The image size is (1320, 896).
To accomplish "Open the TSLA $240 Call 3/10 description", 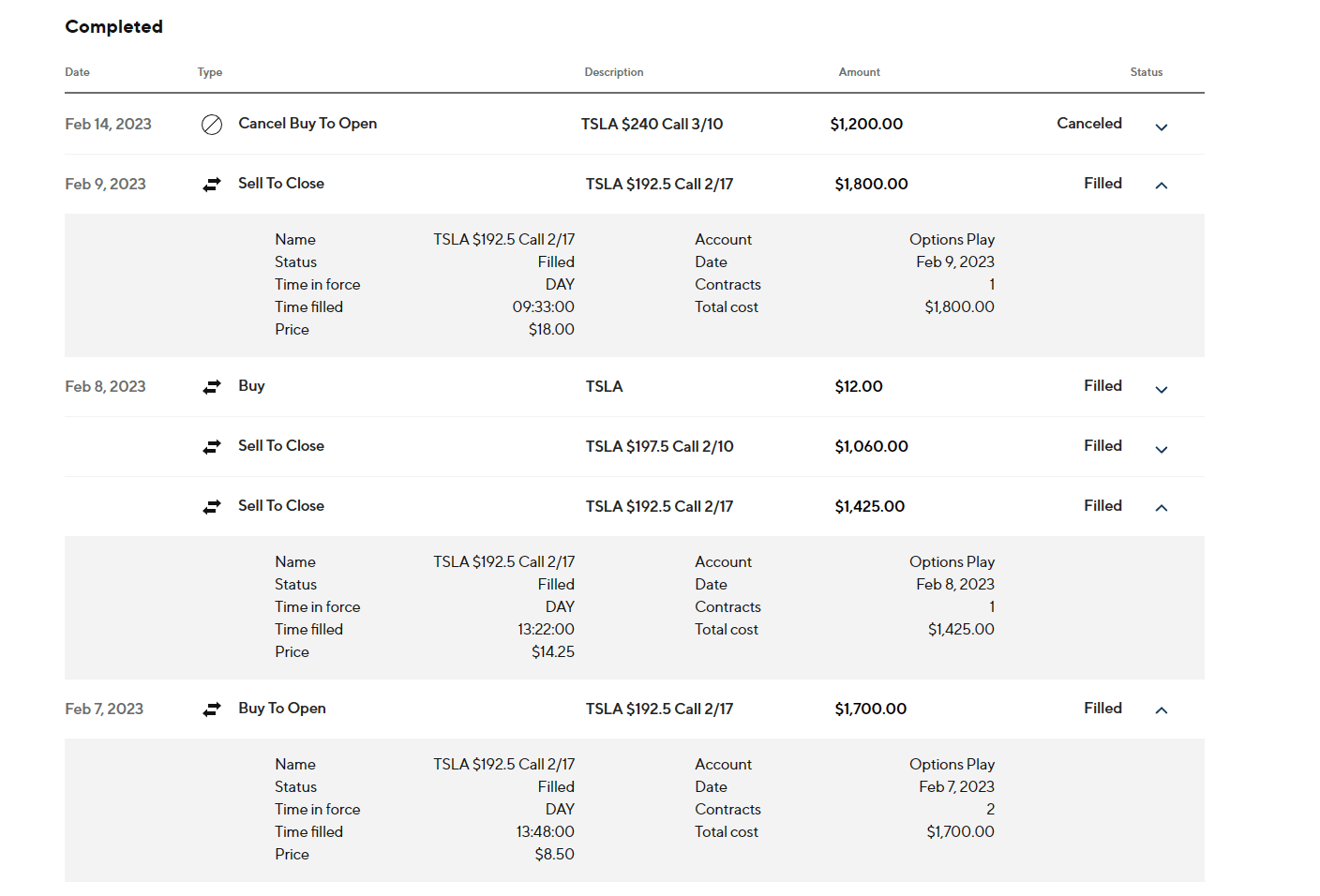I will point(652,124).
